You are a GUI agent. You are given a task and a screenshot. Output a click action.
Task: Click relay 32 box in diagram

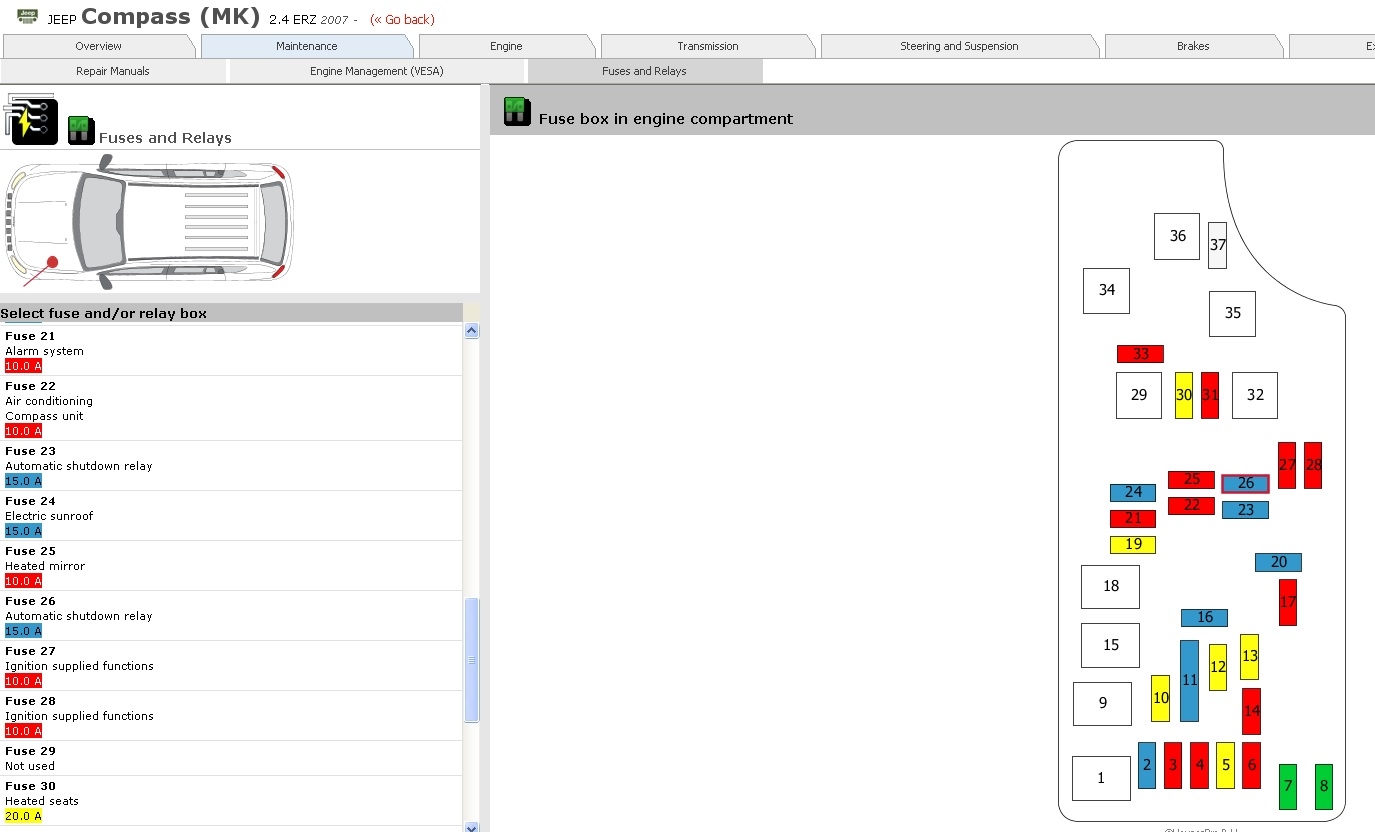pyautogui.click(x=1255, y=395)
